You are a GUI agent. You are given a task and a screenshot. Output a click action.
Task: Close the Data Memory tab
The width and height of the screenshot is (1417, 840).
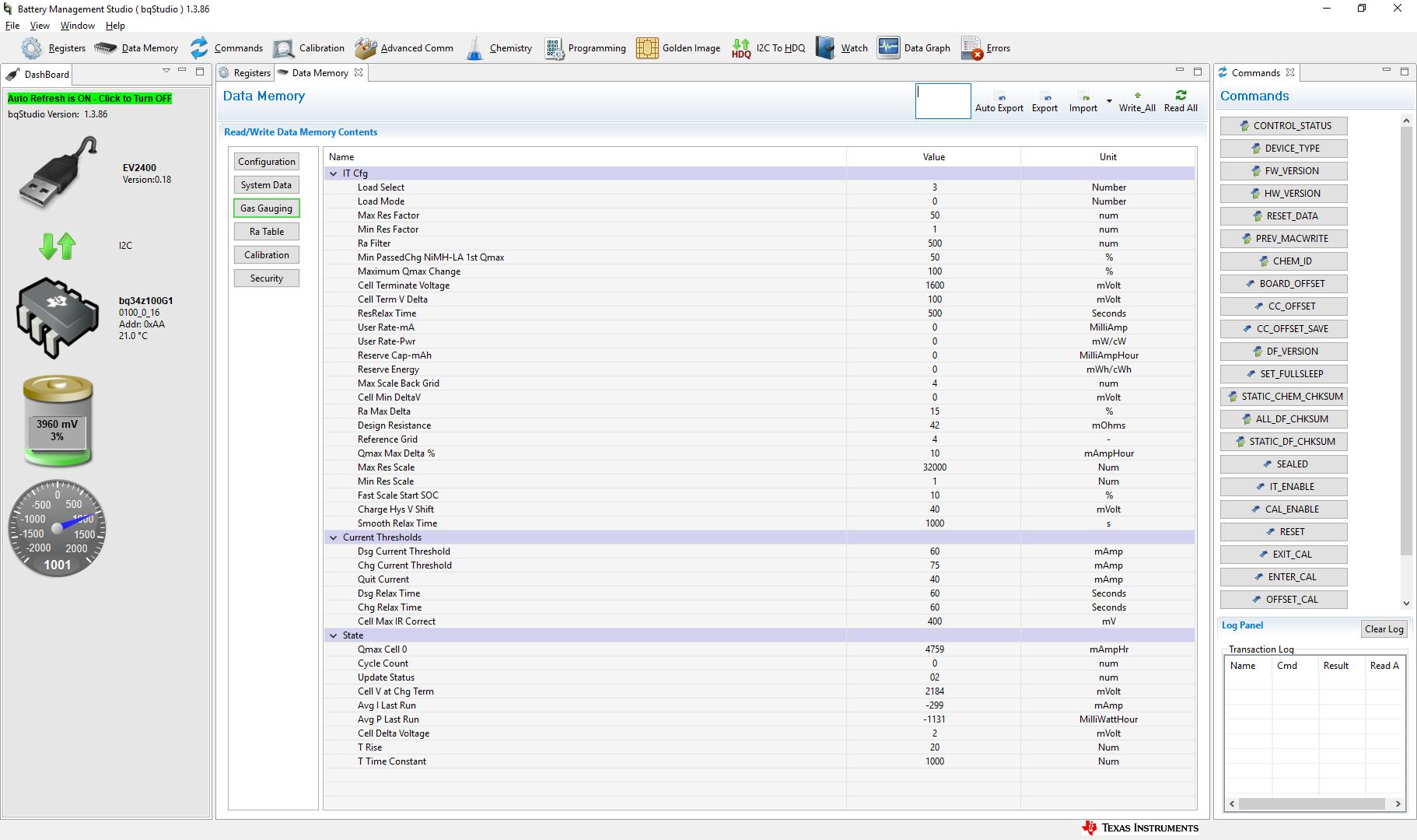(x=359, y=72)
